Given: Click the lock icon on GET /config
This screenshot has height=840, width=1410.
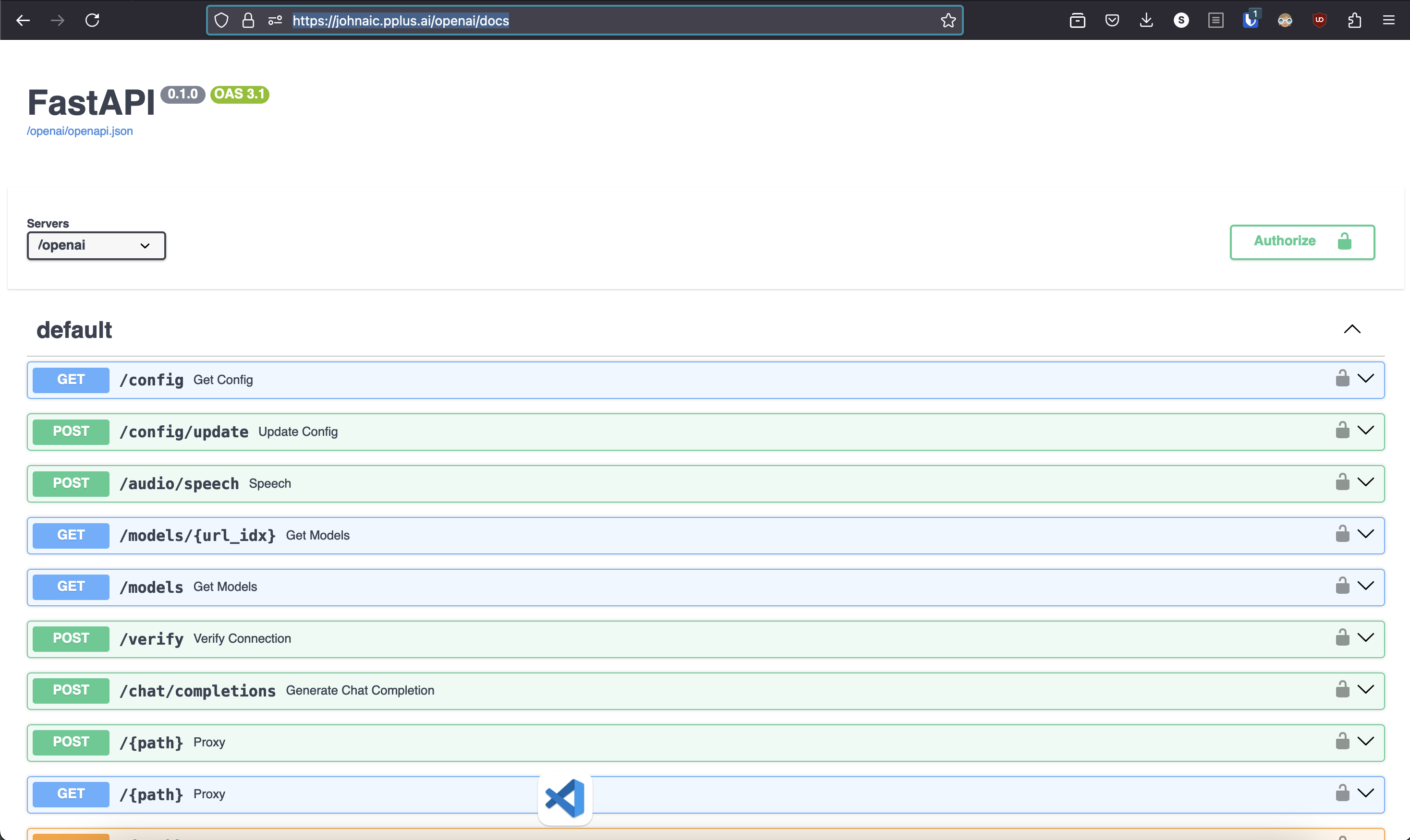Looking at the screenshot, I should pos(1343,378).
